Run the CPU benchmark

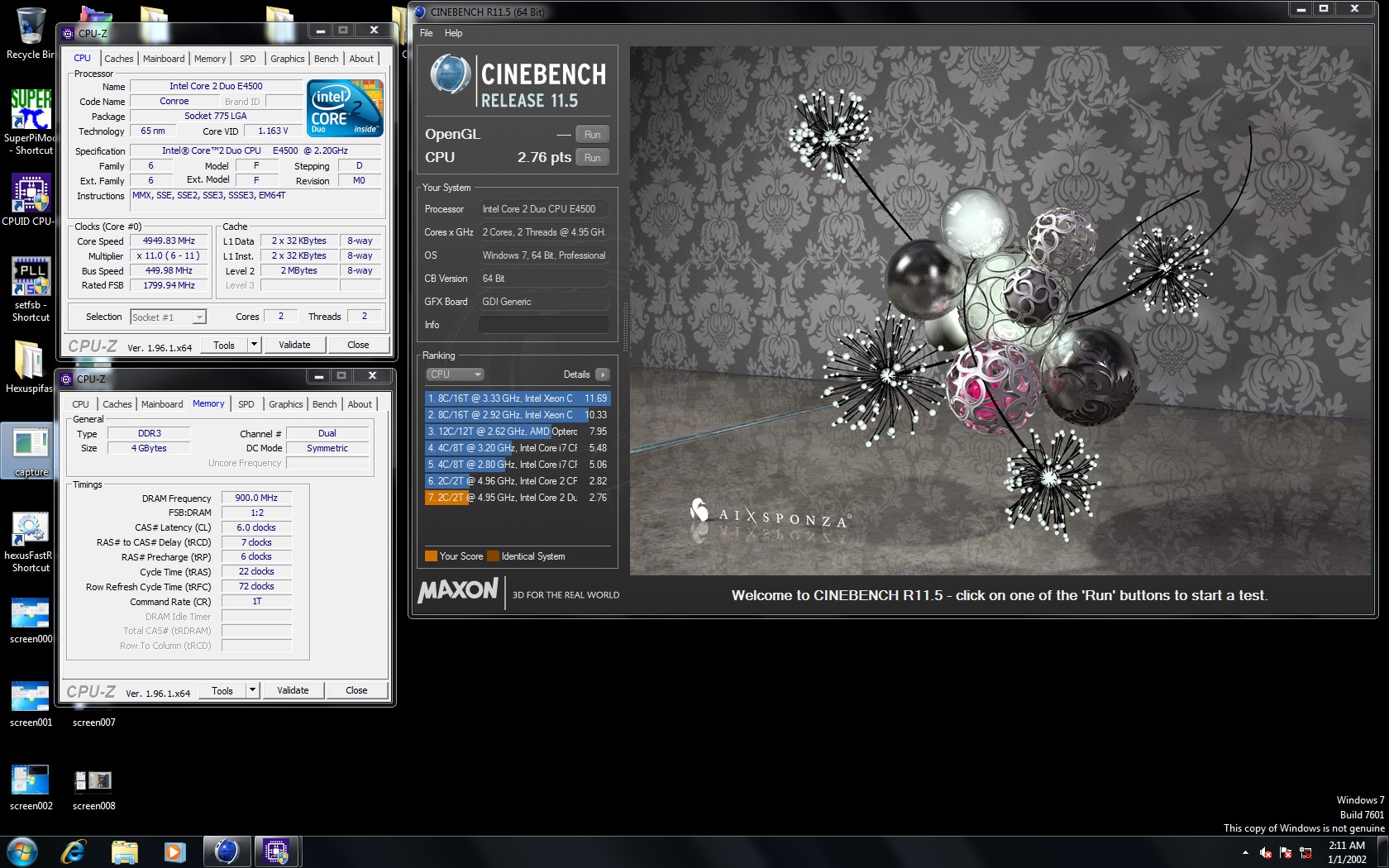[593, 158]
